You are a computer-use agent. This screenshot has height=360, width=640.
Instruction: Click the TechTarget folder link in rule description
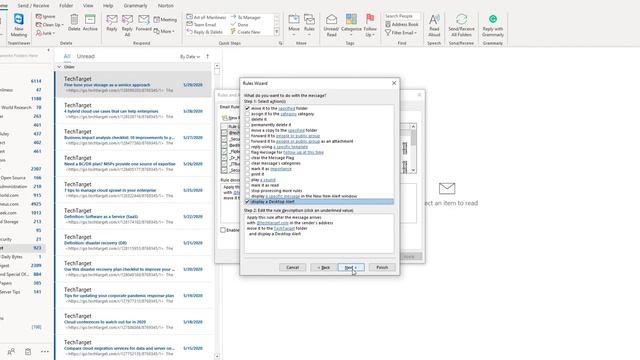(x=284, y=229)
